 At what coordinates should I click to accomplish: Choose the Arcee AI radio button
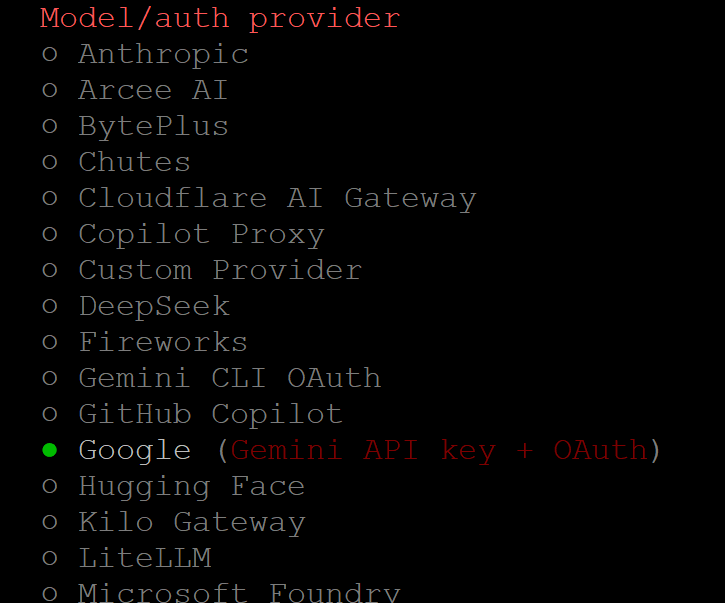click(50, 91)
